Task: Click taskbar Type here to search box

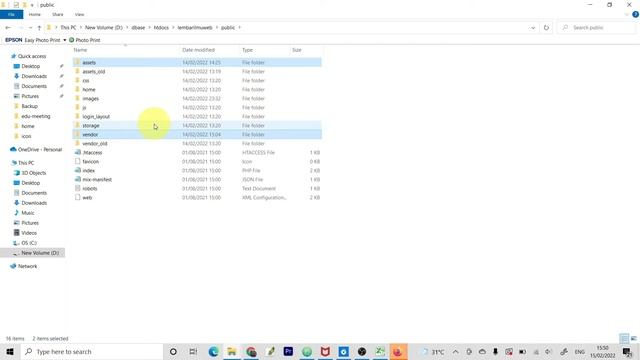Action: point(92,351)
